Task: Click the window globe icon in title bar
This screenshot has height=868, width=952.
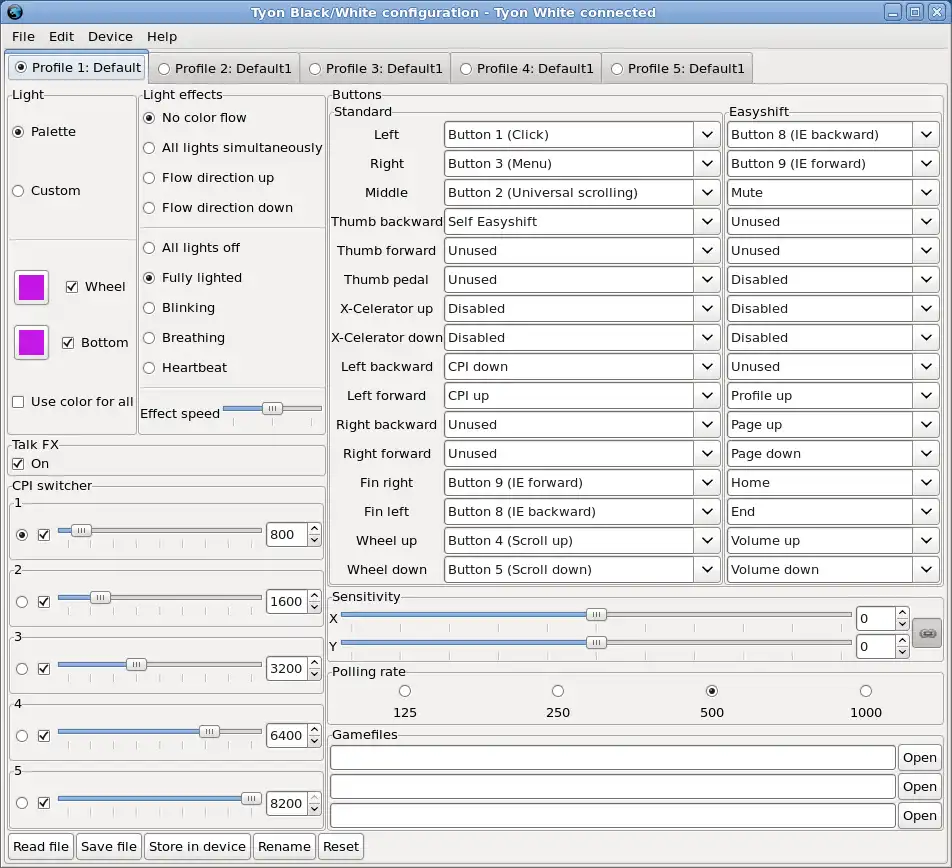Action: [x=14, y=12]
